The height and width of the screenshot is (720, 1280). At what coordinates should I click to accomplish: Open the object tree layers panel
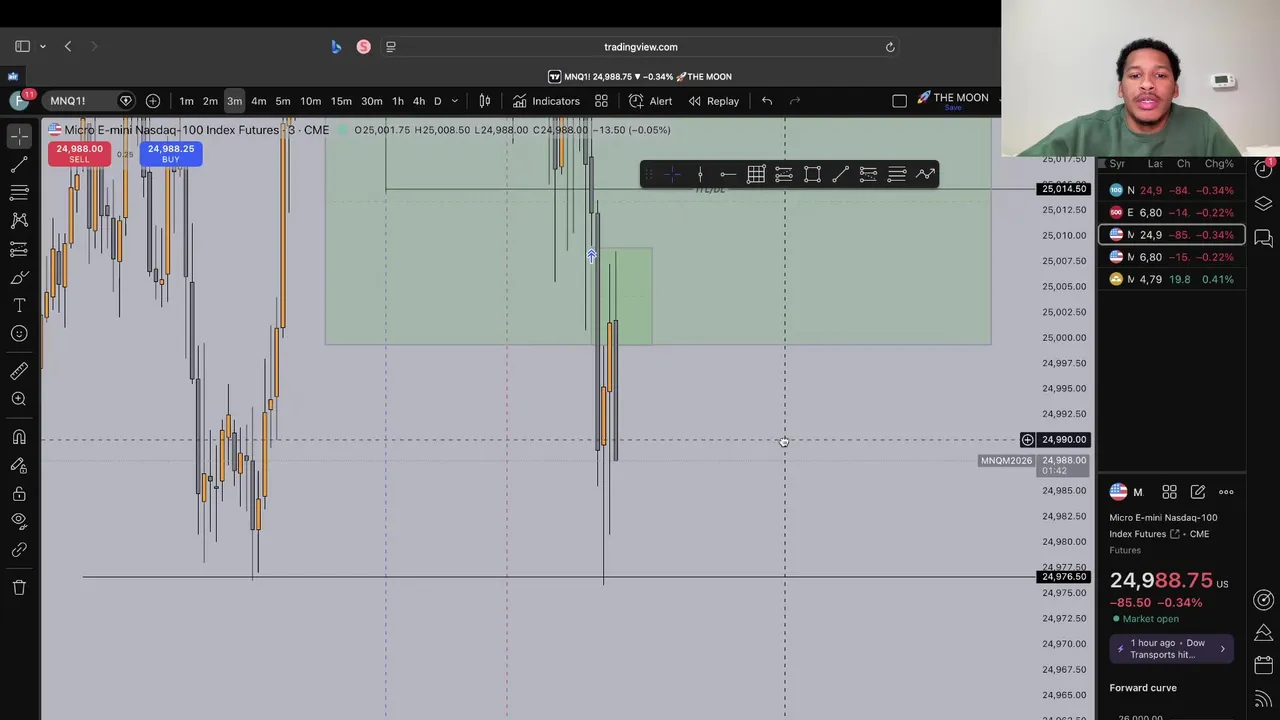pos(1263,204)
